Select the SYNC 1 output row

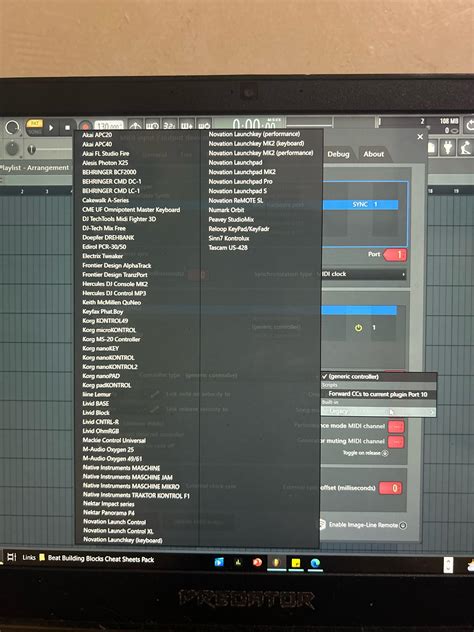[x=360, y=204]
